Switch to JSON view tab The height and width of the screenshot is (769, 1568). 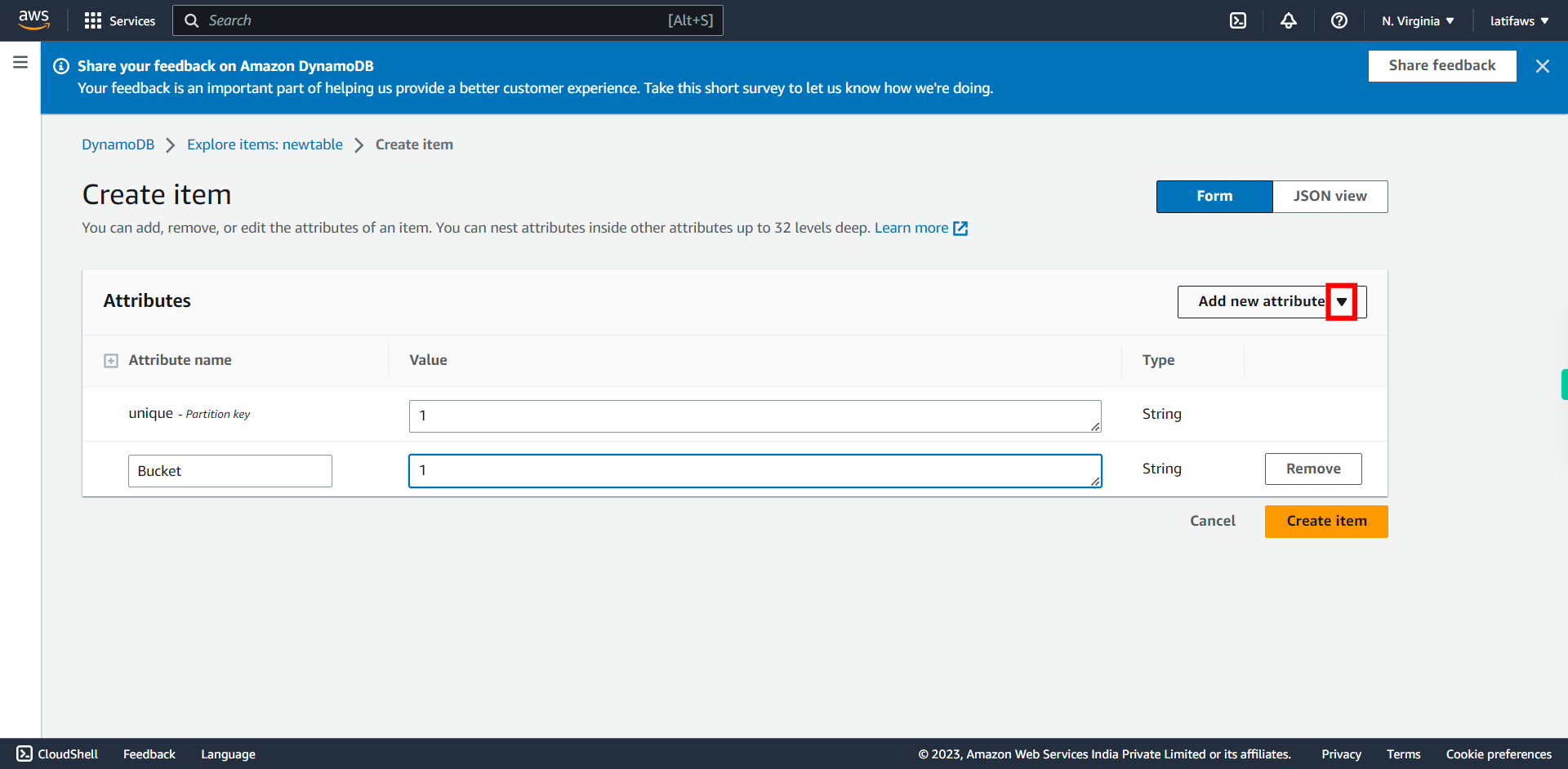[1330, 196]
